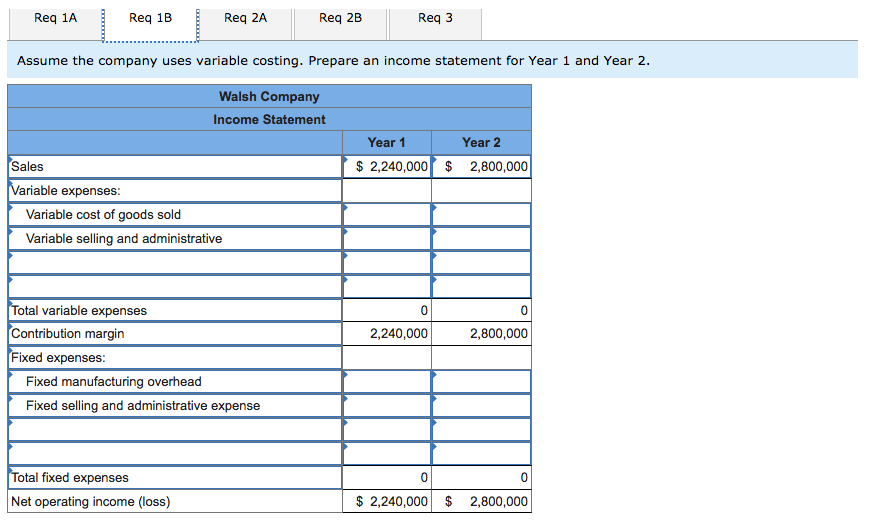Click the Variable expenses: label
This screenshot has width=872, height=520.
click(66, 191)
